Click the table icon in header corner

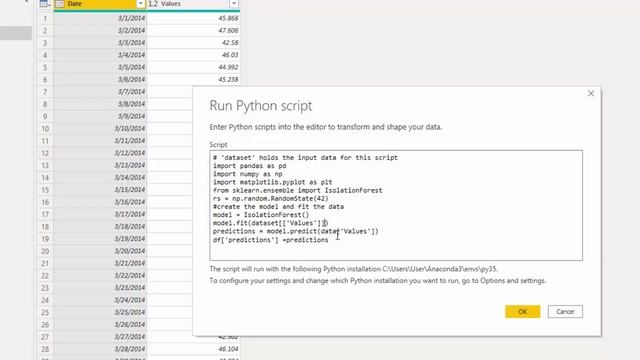coord(44,4)
